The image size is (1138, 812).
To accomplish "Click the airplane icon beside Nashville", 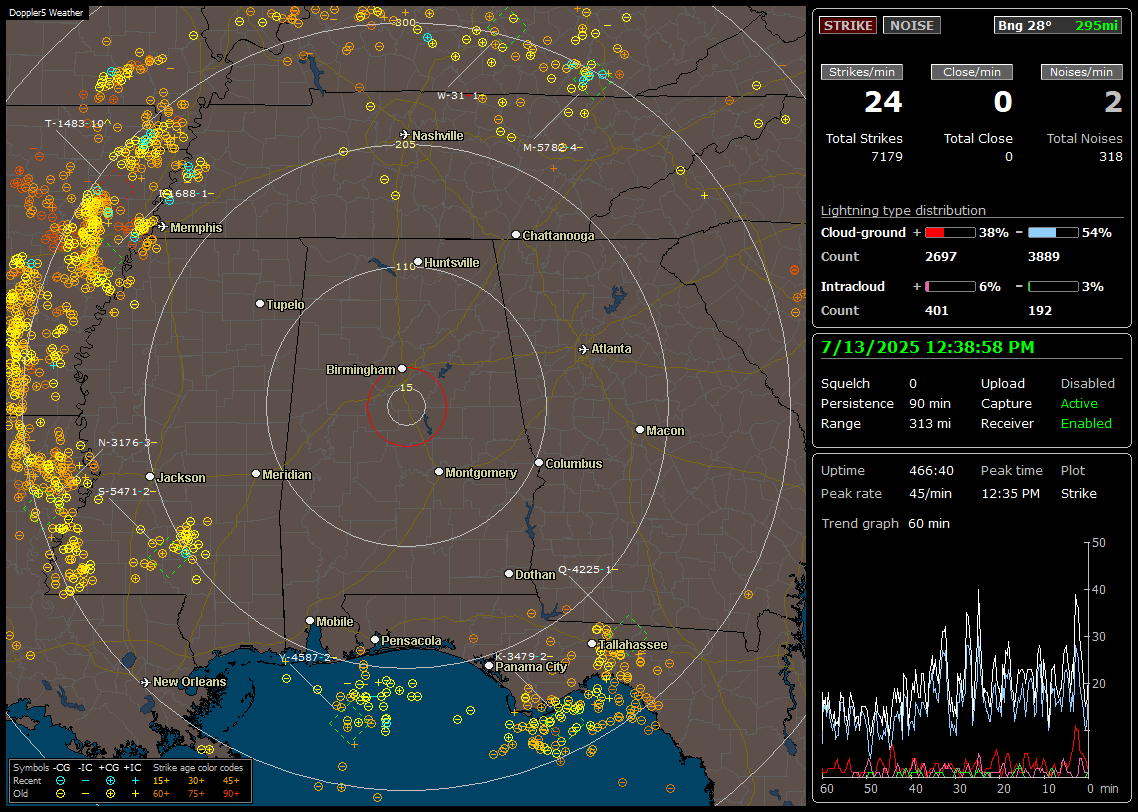I will pyautogui.click(x=404, y=135).
